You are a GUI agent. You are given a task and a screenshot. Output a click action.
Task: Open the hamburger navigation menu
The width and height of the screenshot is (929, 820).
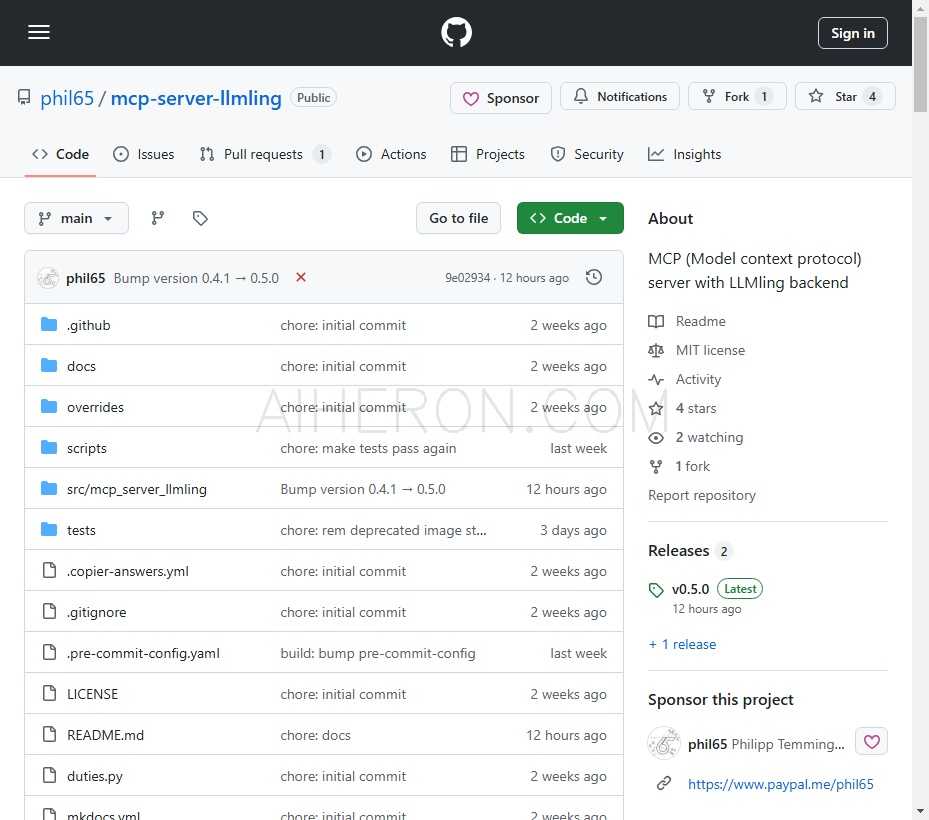coord(39,32)
